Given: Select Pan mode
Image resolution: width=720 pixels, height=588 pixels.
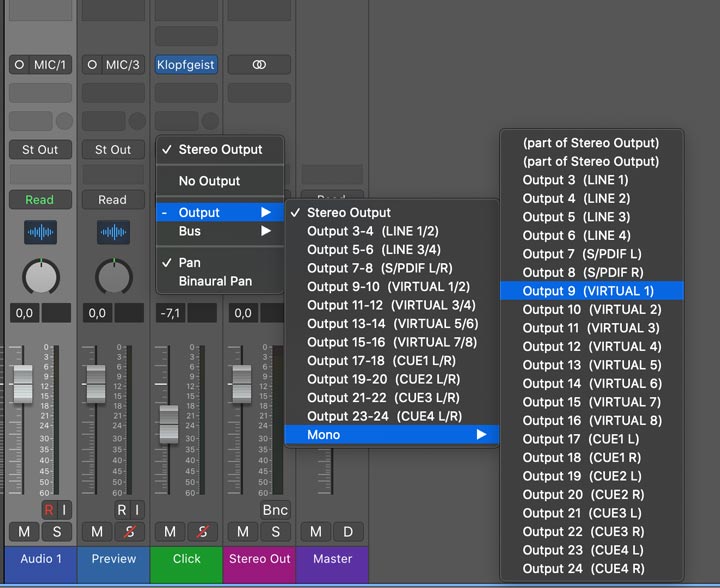Looking at the screenshot, I should click(220, 263).
